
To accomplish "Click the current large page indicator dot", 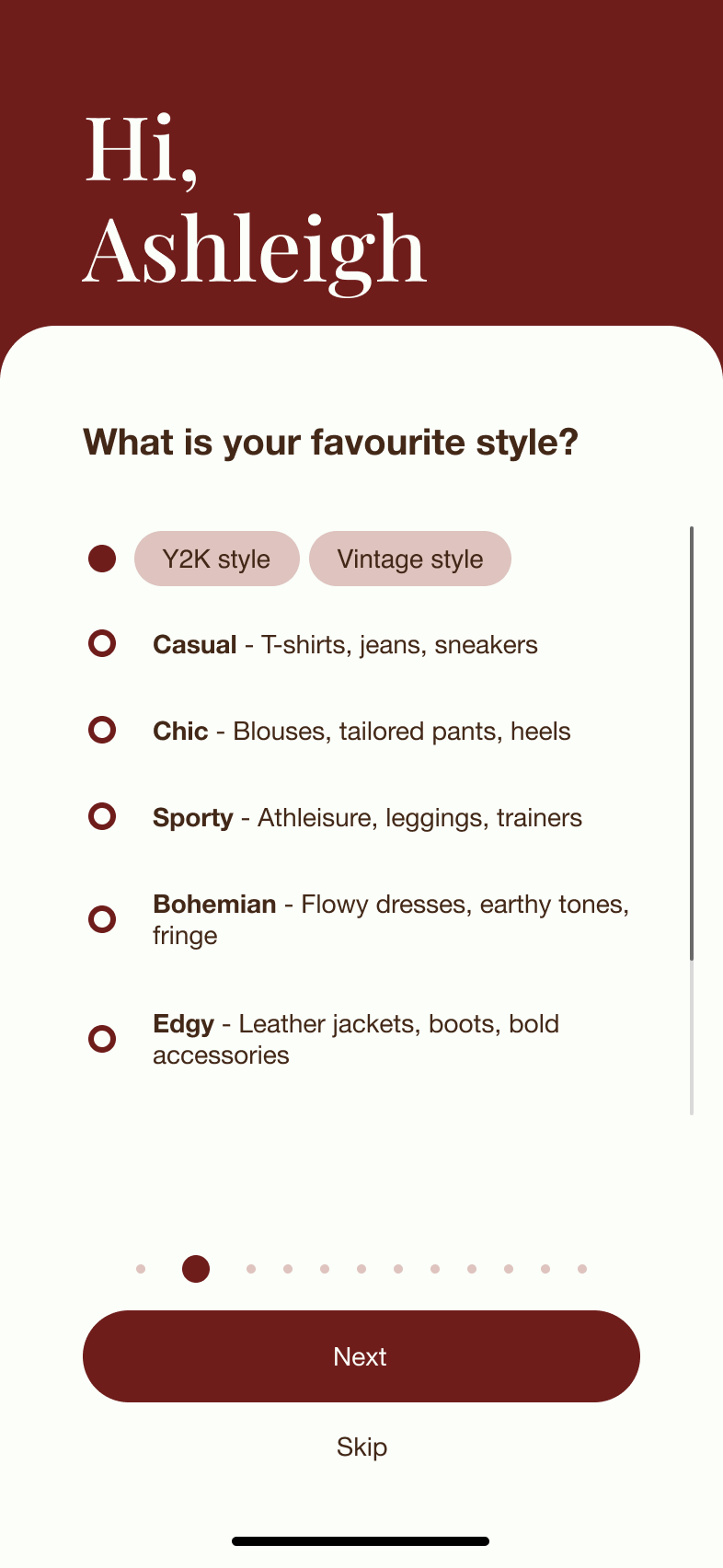I will [x=196, y=1269].
